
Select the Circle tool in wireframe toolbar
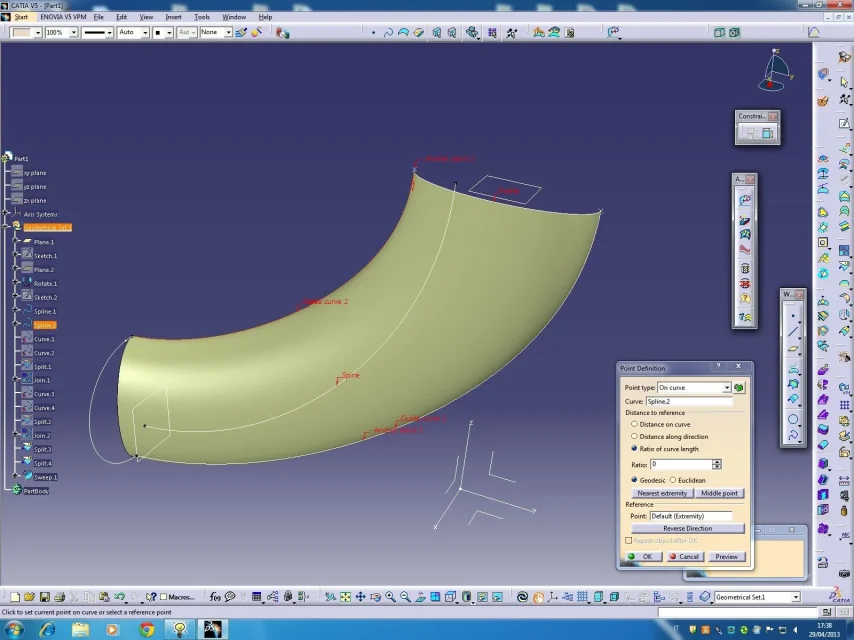coord(793,419)
